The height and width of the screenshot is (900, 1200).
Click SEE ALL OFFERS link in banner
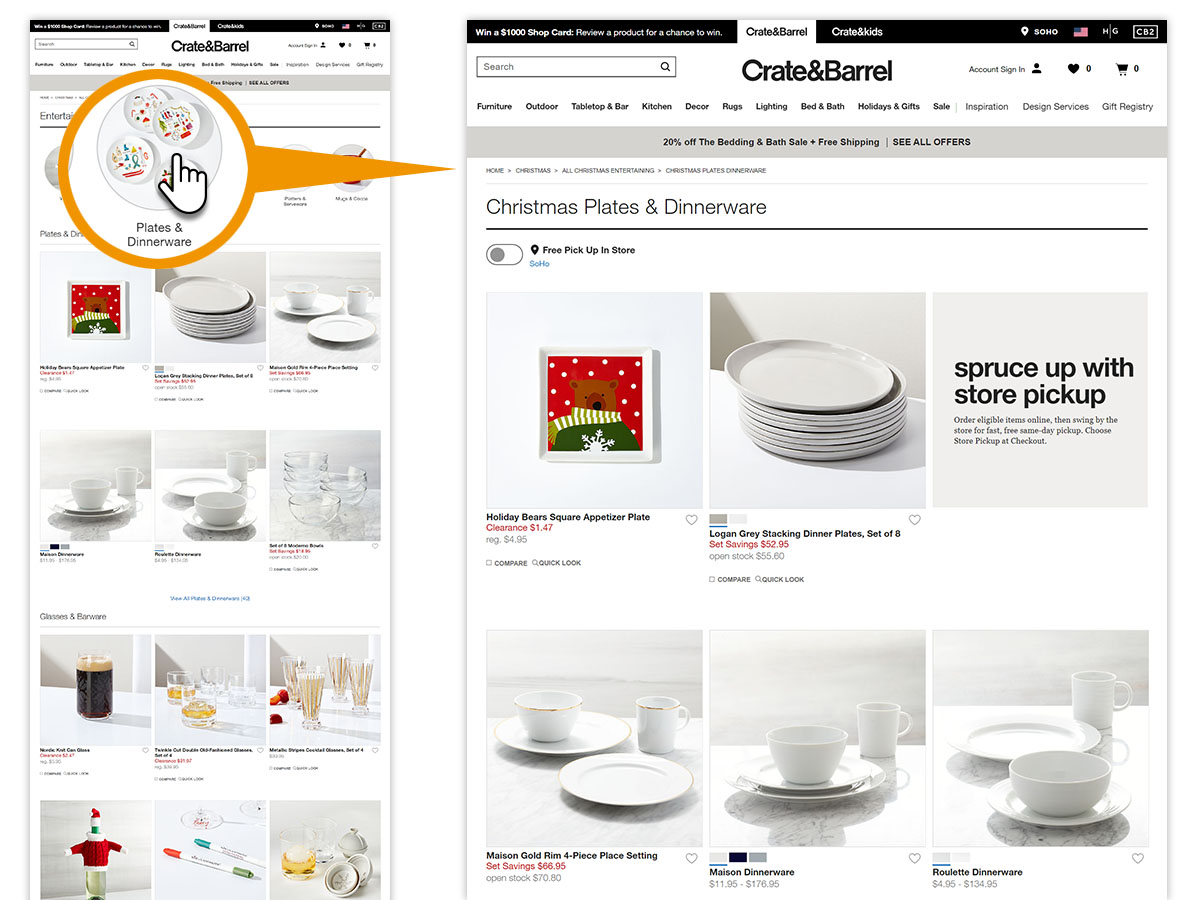pyautogui.click(x=931, y=142)
